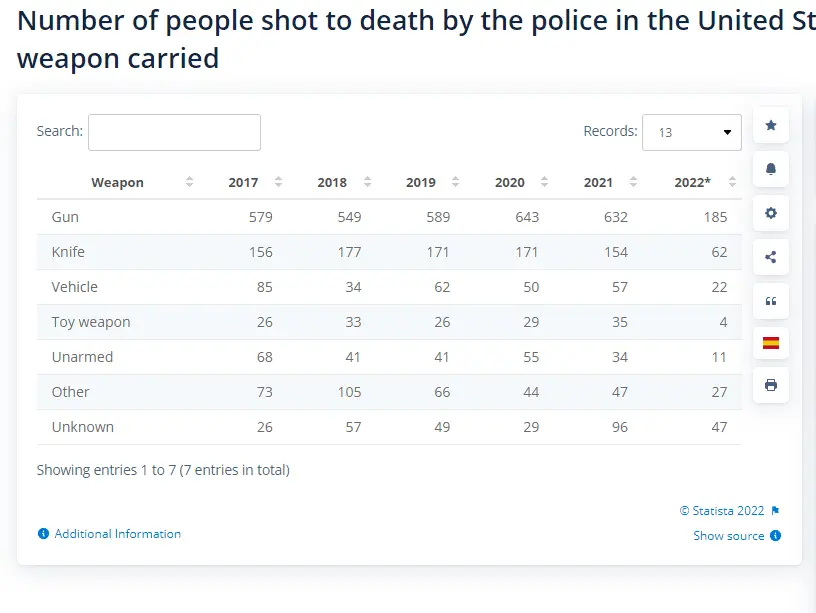816x613 pixels.
Task: Click the Additional Information link
Action: [117, 534]
